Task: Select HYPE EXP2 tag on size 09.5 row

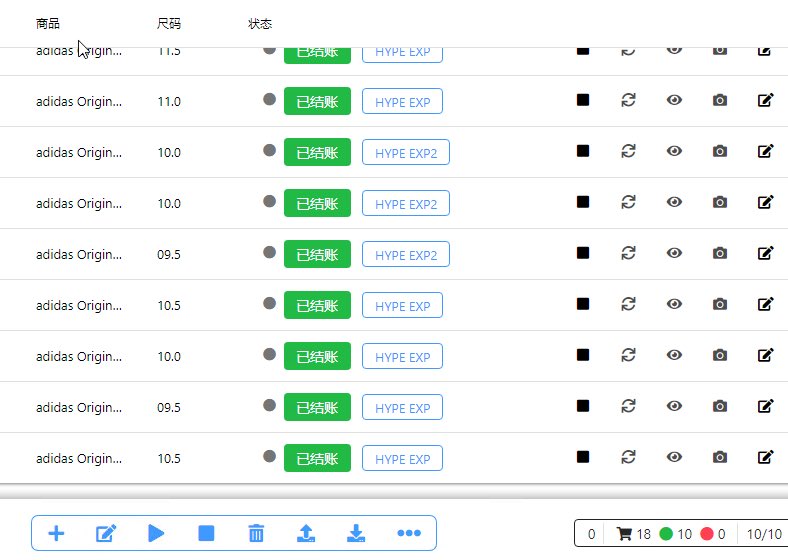Action: point(406,254)
